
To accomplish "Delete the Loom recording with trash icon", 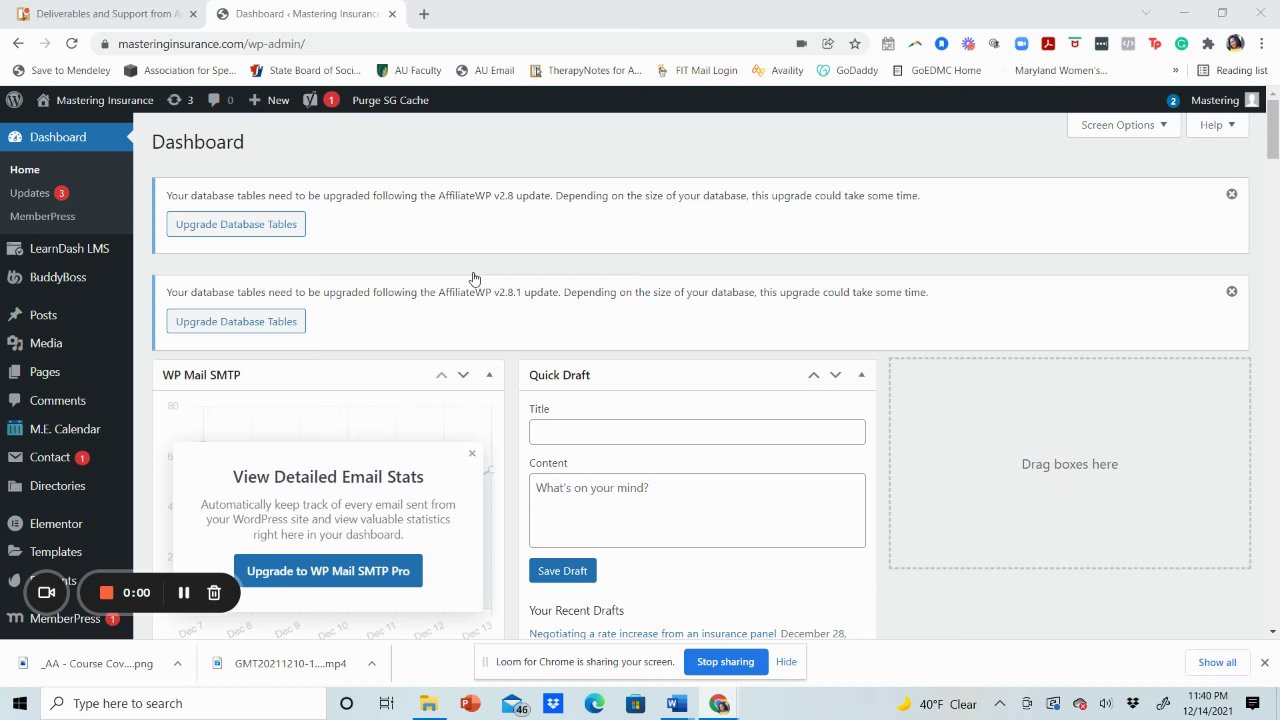I will (214, 592).
